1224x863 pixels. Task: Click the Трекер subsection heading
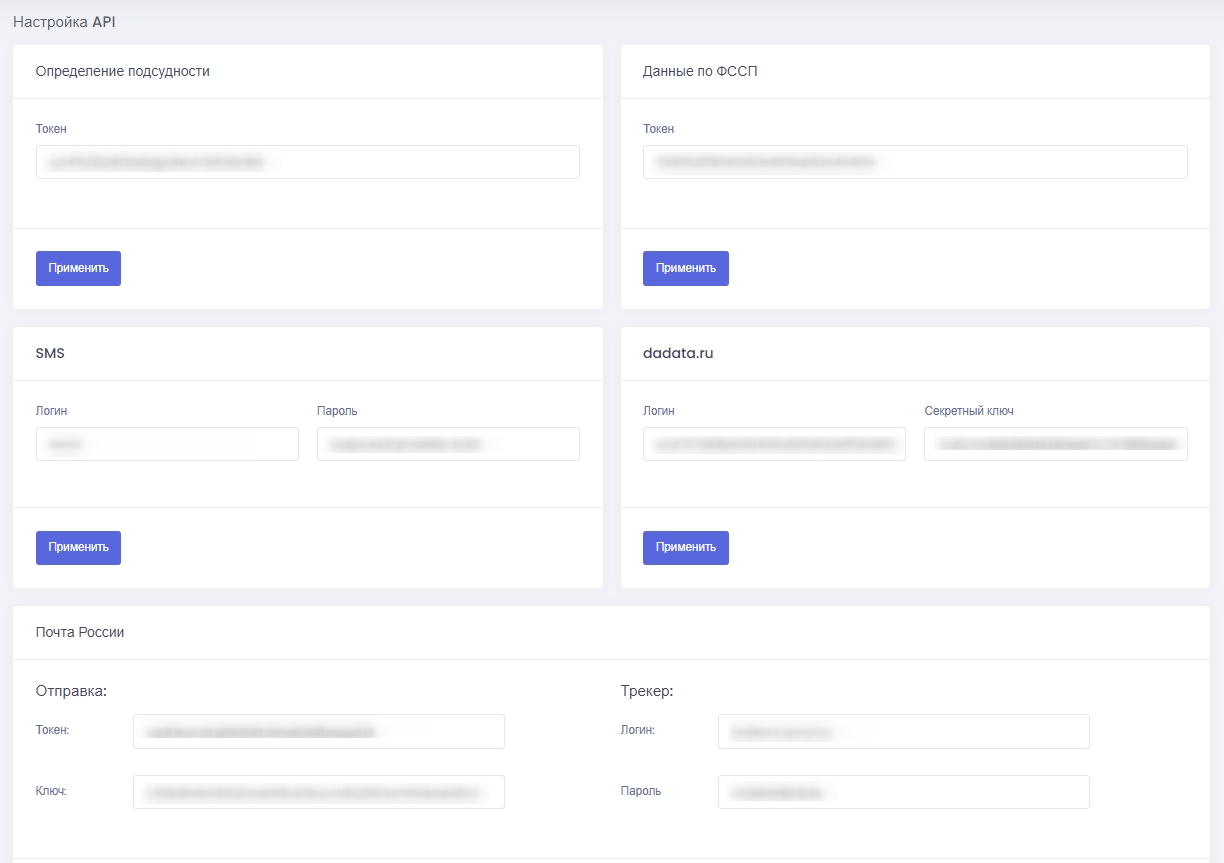tap(647, 690)
